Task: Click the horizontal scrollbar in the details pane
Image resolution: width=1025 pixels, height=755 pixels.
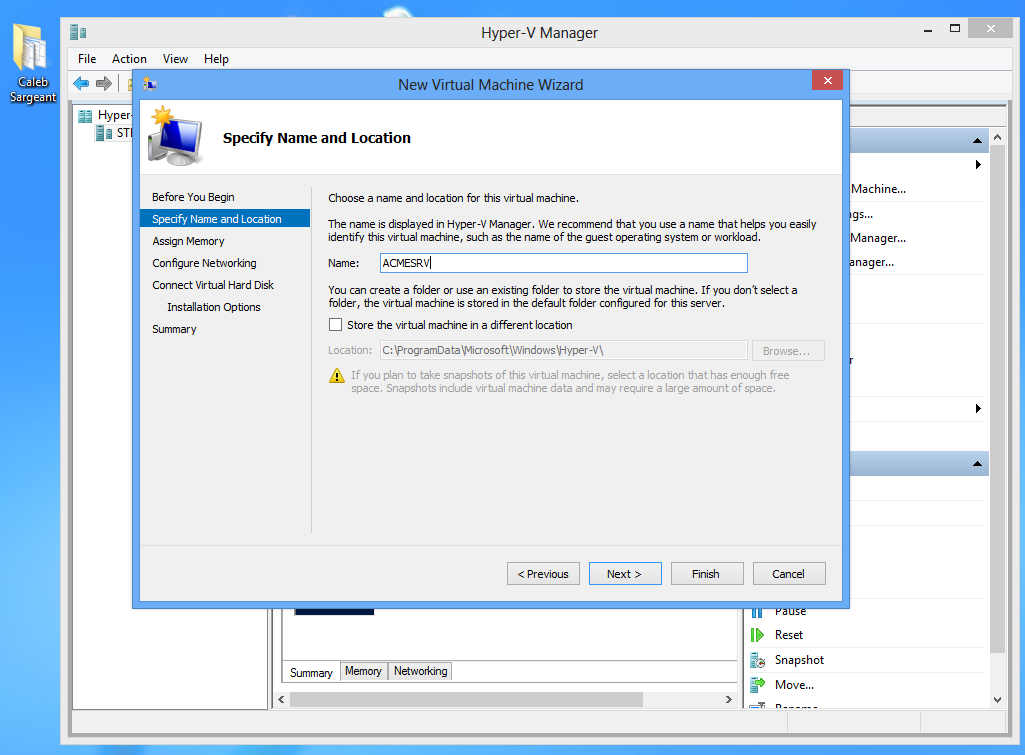Action: pyautogui.click(x=466, y=699)
